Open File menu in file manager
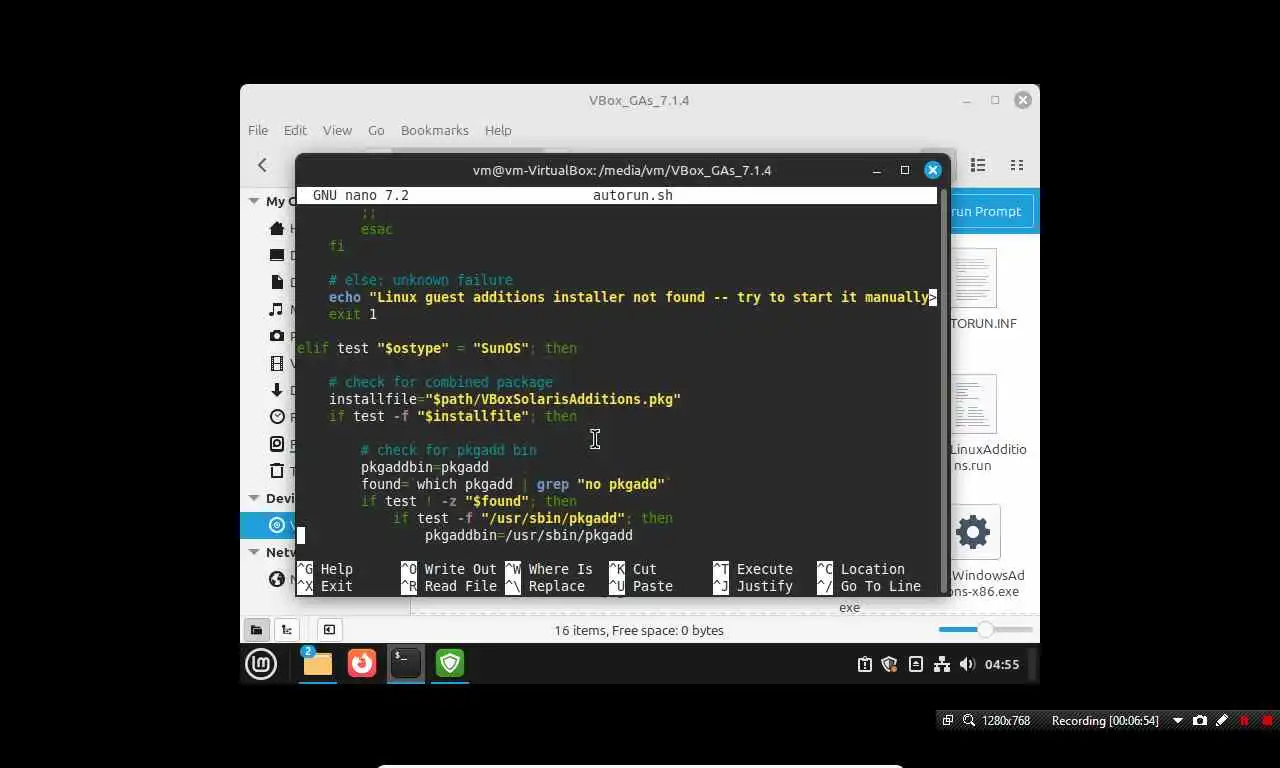 pyautogui.click(x=258, y=130)
